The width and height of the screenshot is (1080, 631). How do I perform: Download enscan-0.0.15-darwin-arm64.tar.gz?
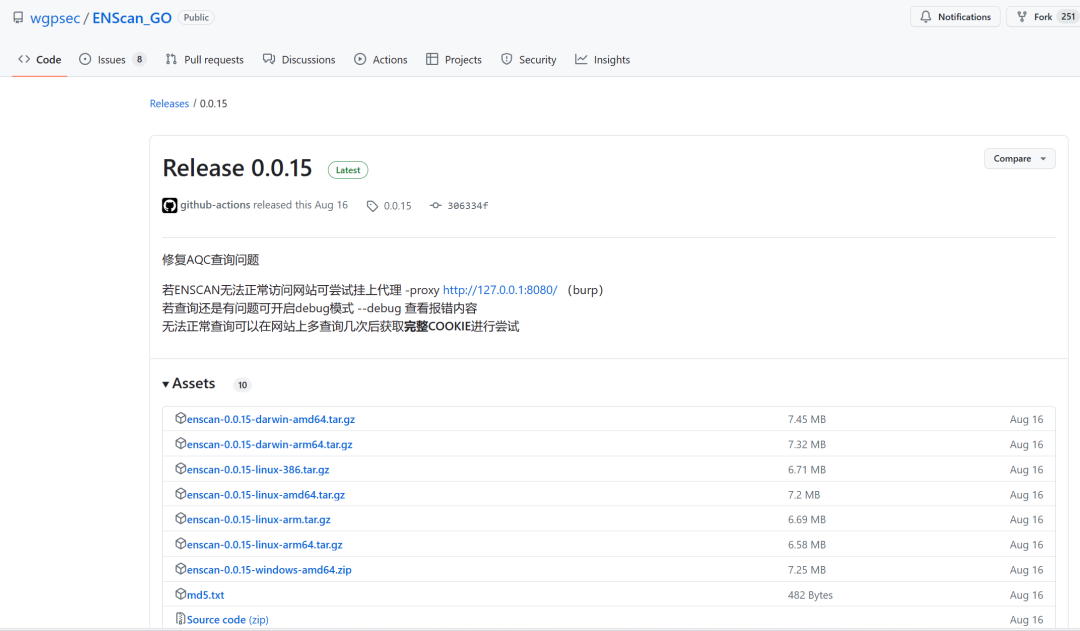[x=269, y=444]
